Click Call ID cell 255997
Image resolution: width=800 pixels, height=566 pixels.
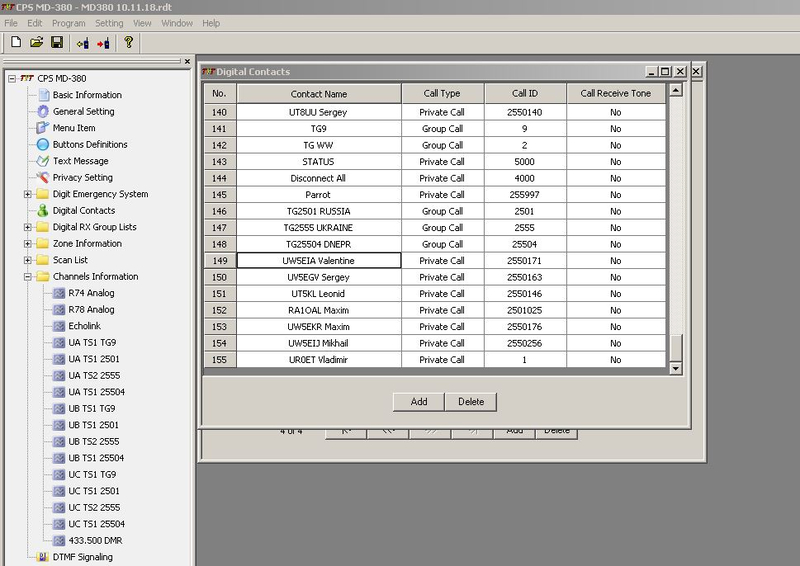coord(525,194)
